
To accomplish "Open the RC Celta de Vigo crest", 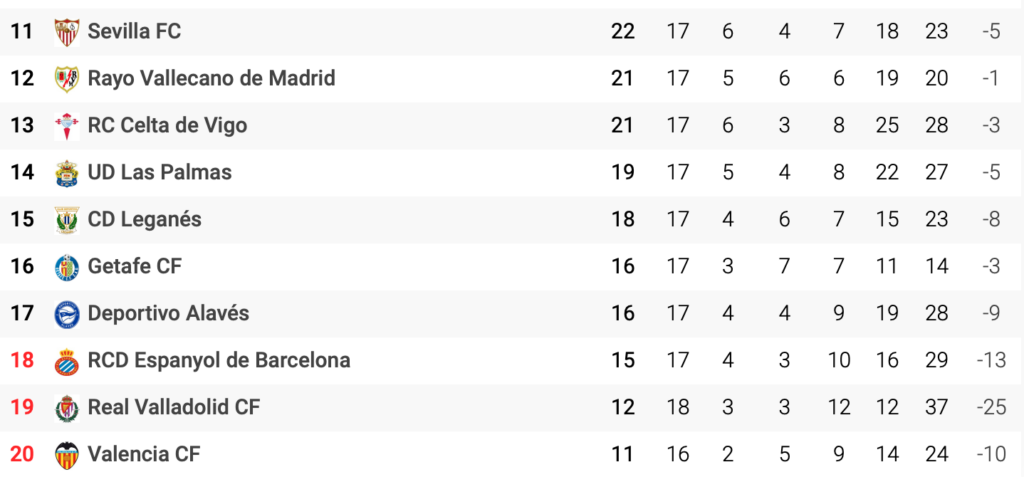I will tap(67, 126).
